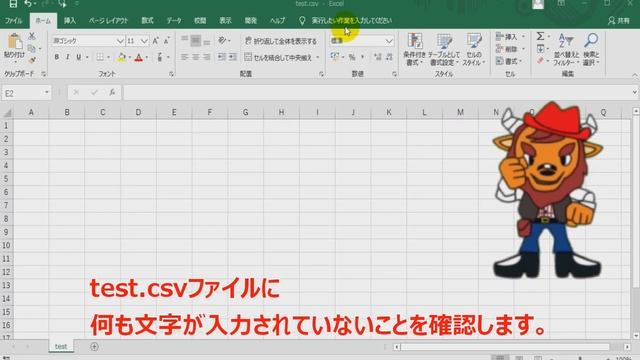Viewport: 640px width, 360px height.
Task: Click the Borders icon
Action: [100, 57]
